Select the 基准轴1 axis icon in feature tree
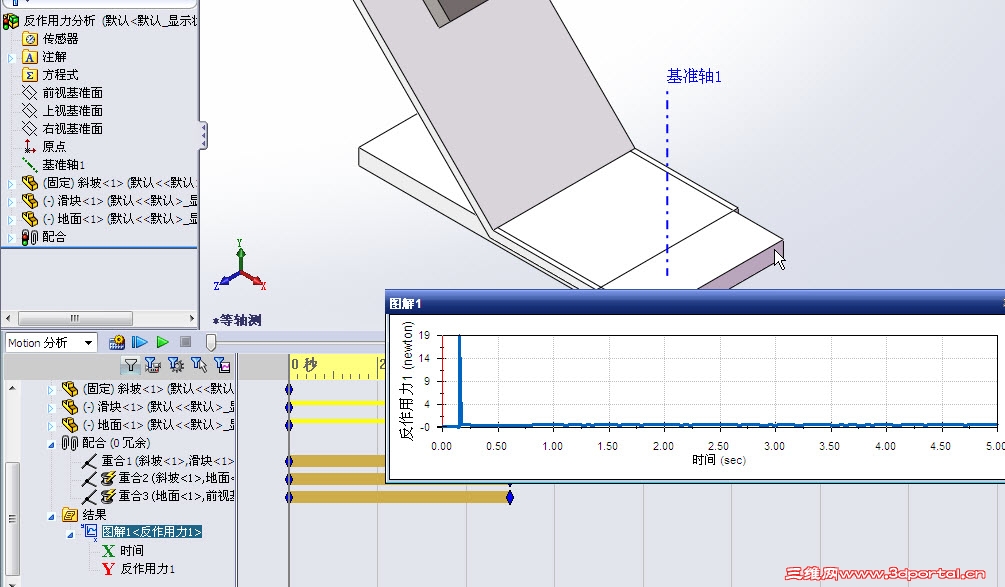 point(29,165)
